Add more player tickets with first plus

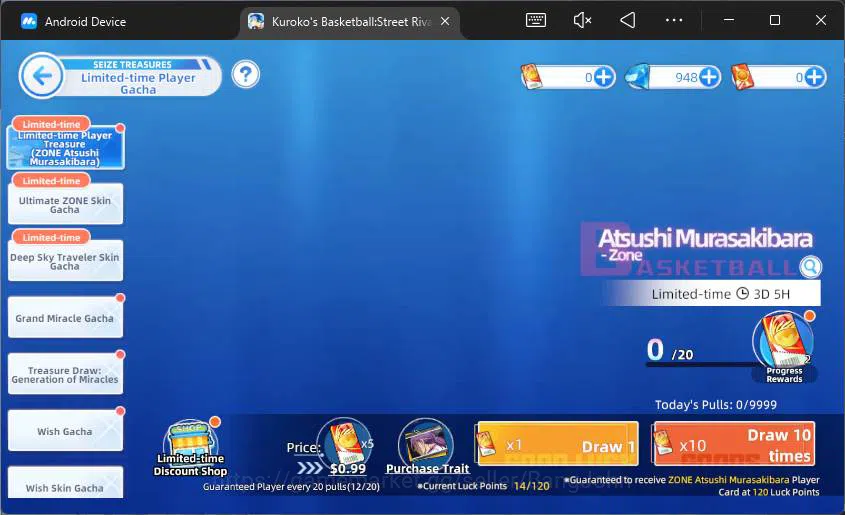click(604, 77)
